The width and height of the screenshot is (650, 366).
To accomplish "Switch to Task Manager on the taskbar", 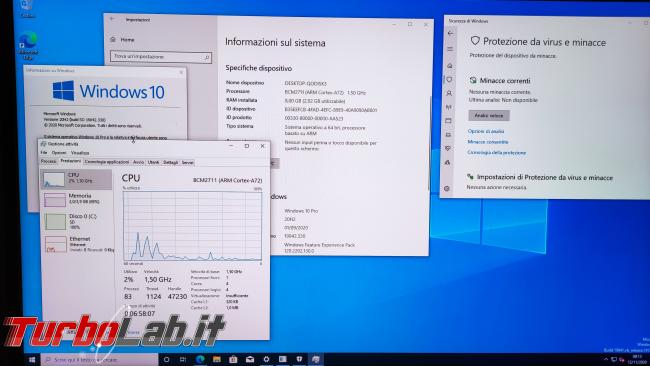I will (x=316, y=359).
